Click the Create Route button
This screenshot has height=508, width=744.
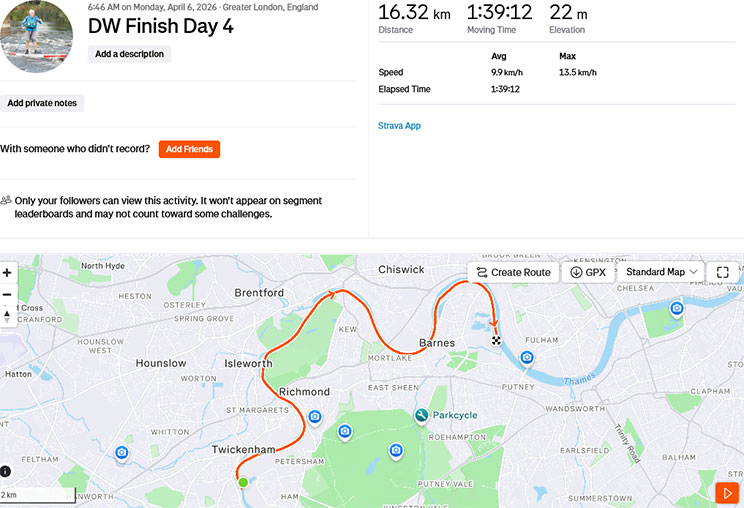click(513, 272)
